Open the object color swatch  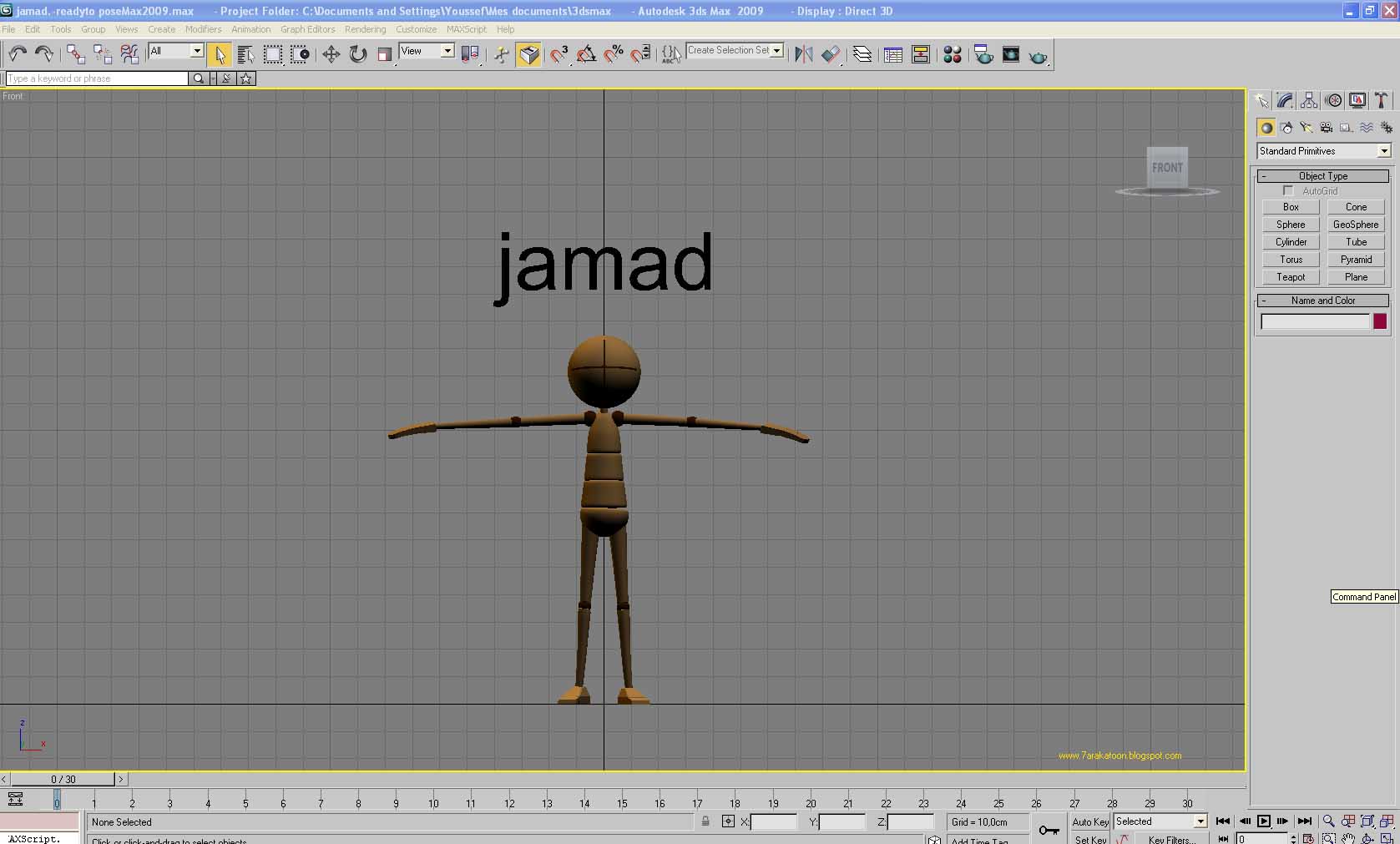click(x=1380, y=321)
